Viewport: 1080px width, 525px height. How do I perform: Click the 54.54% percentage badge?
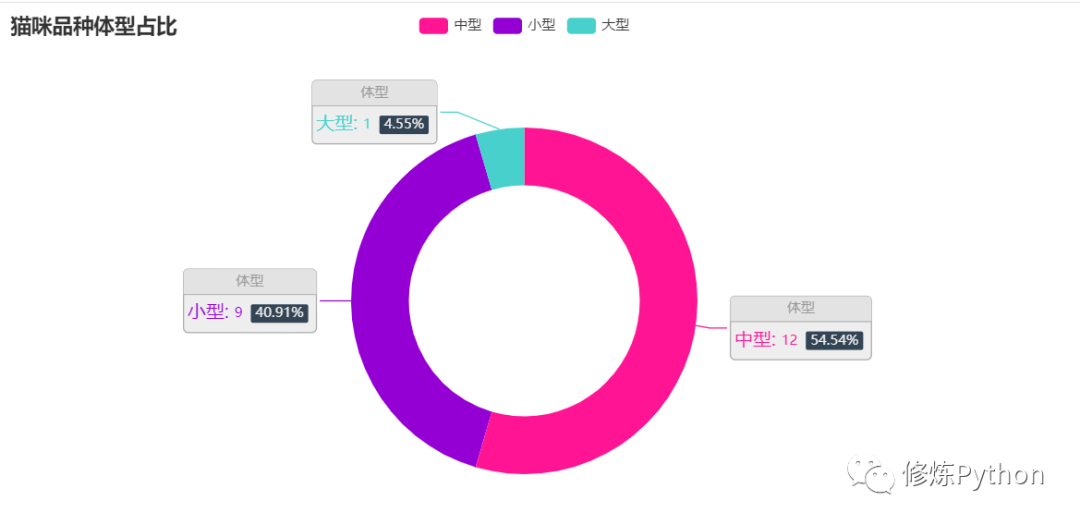click(835, 340)
